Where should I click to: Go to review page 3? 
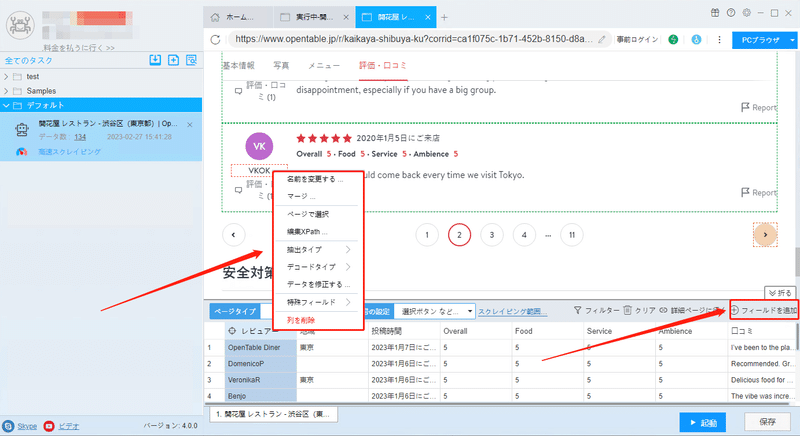click(492, 235)
